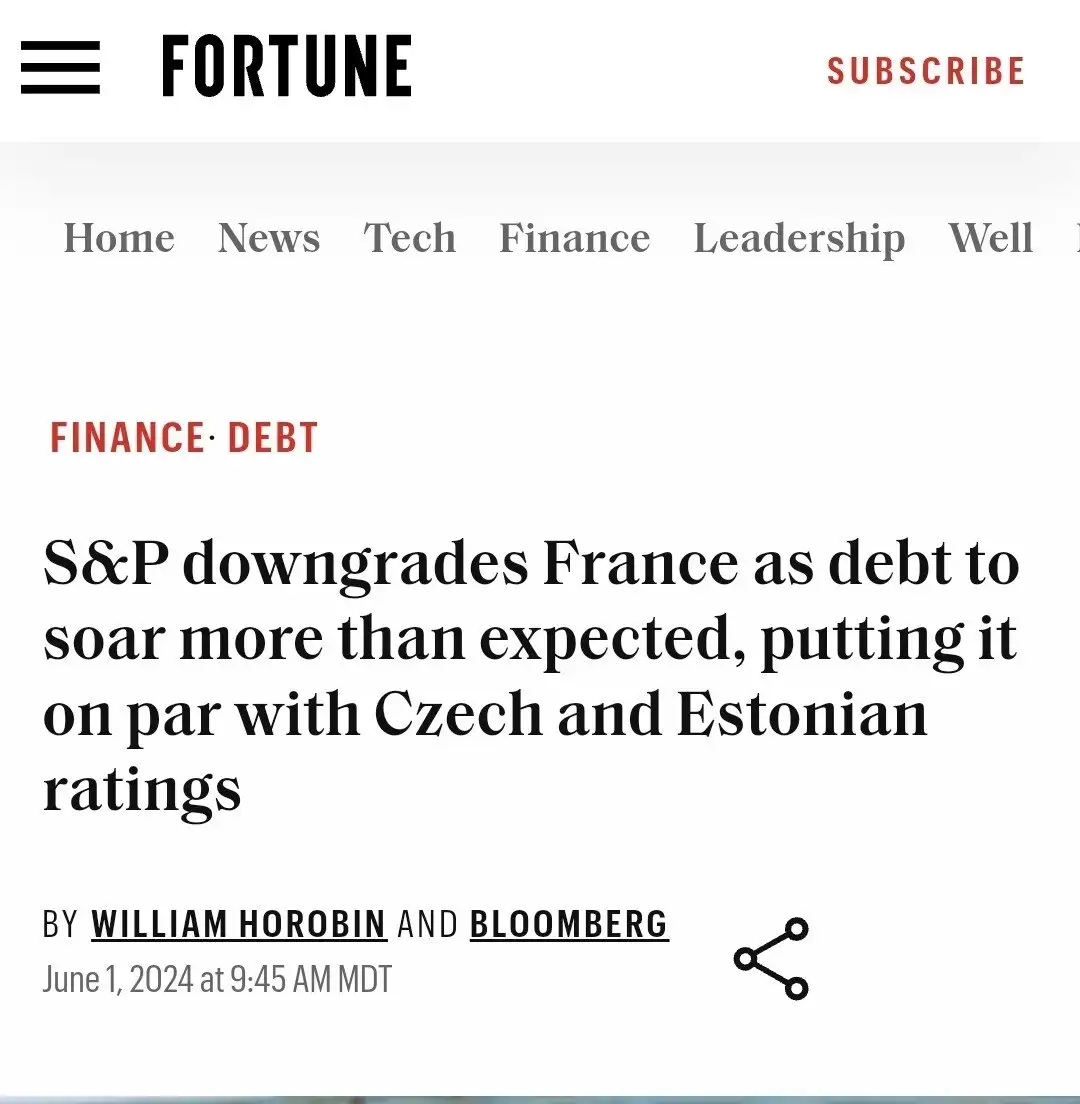
Task: Go to the Home nav item
Action: click(x=119, y=237)
